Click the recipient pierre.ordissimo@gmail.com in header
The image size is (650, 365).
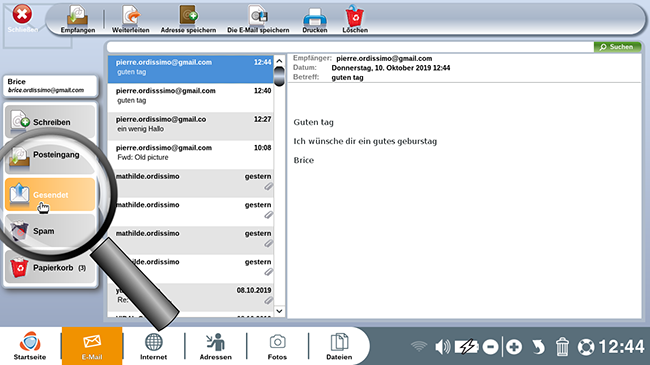(384, 58)
